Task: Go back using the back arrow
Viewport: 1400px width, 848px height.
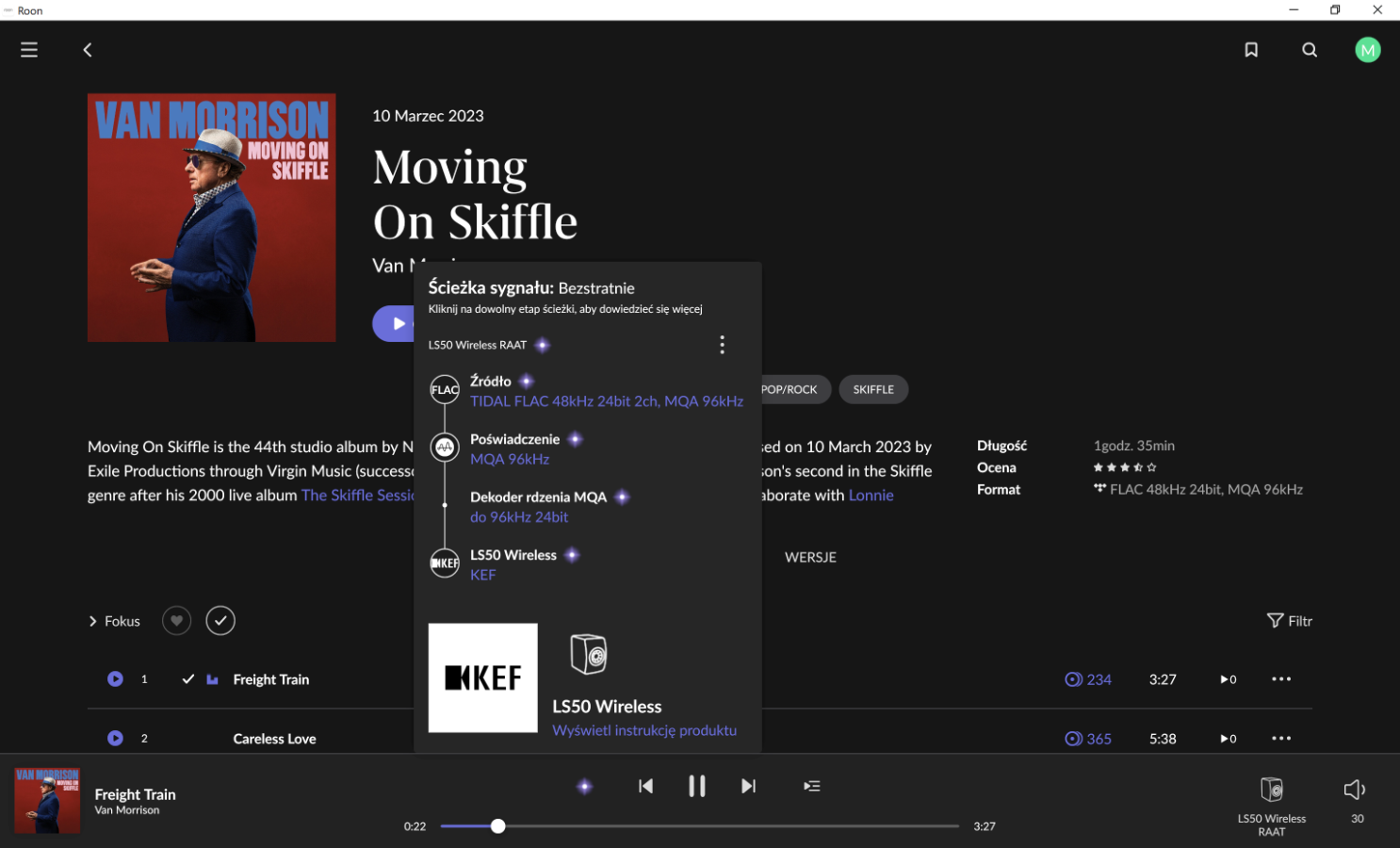Action: (x=88, y=50)
